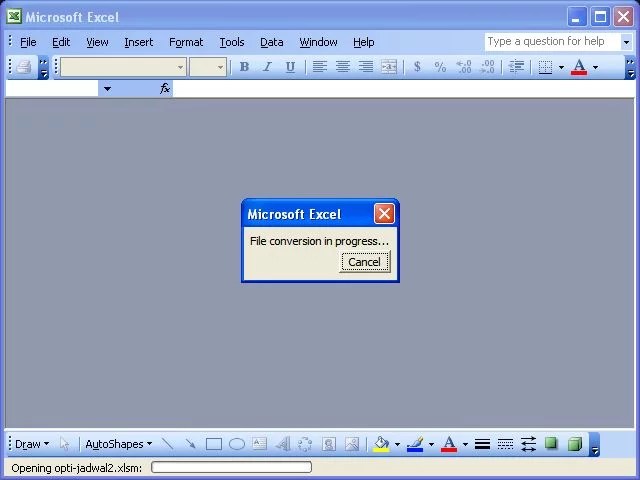640x480 pixels.
Task: Click the Insert Function fx icon
Action: coord(164,88)
